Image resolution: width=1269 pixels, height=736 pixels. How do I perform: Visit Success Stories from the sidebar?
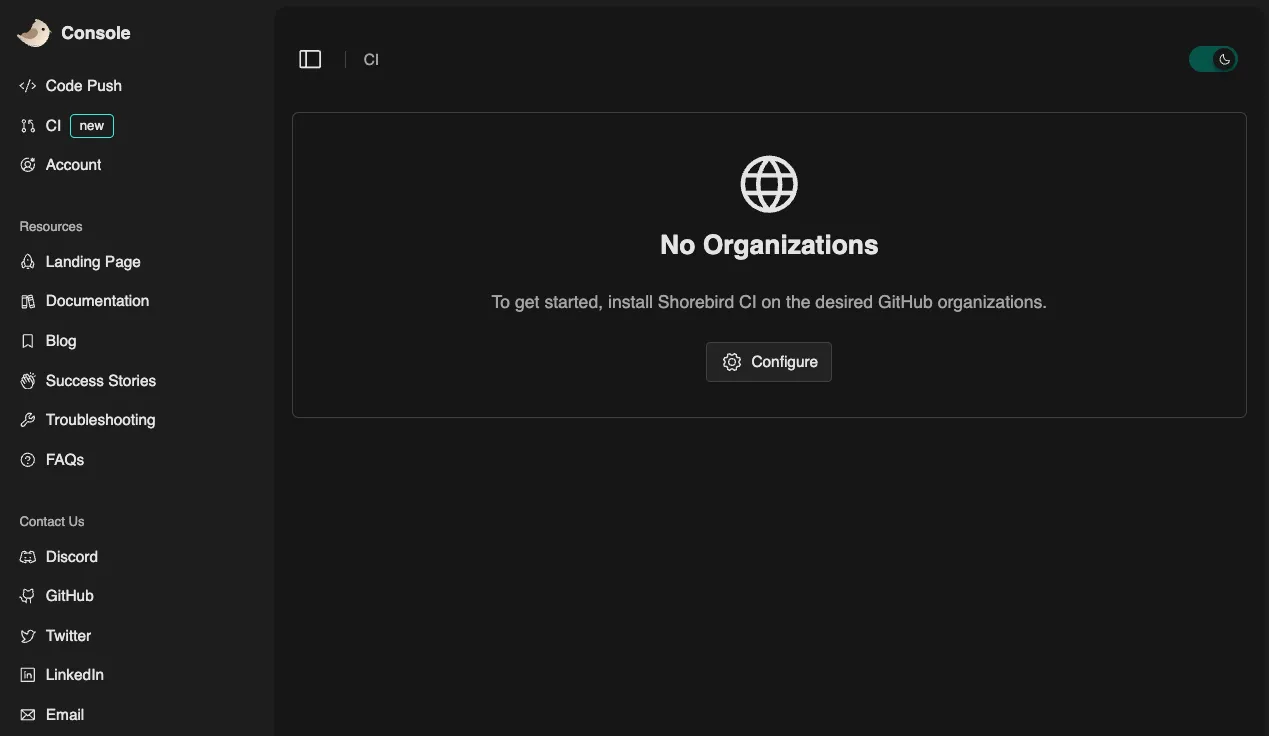(x=100, y=380)
